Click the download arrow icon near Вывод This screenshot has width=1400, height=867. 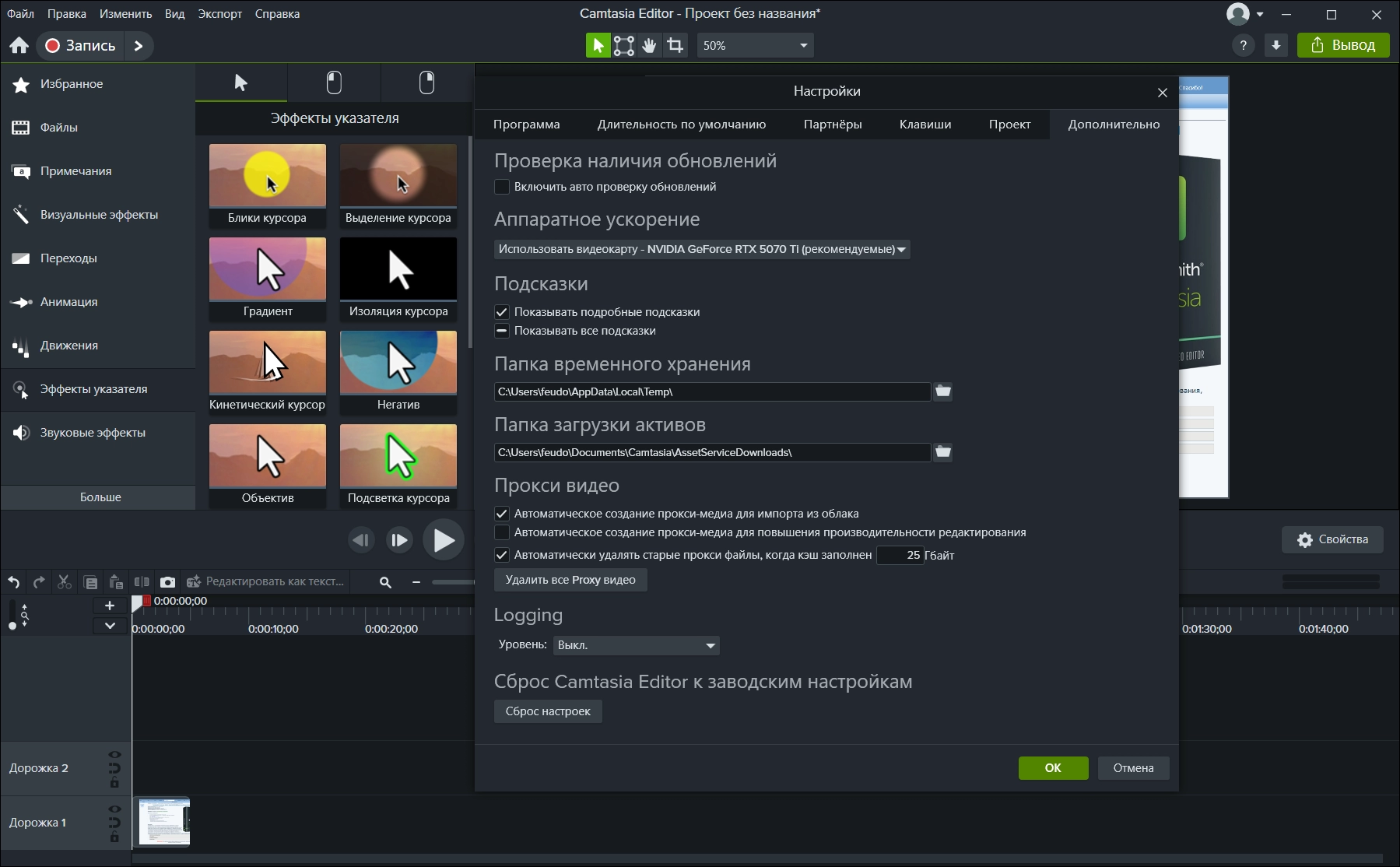coord(1276,45)
